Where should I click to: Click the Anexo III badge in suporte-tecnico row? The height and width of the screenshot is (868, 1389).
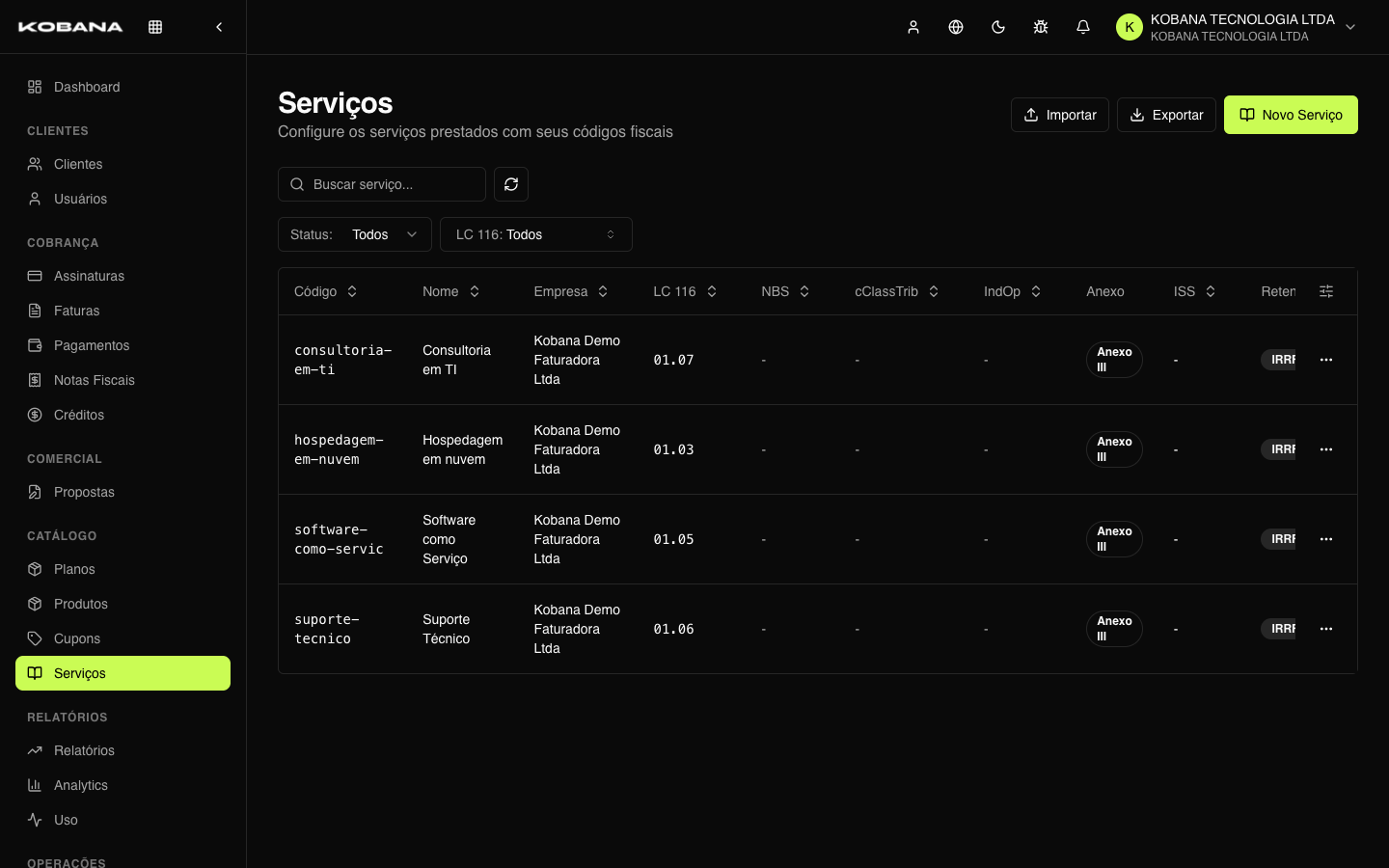1114,629
